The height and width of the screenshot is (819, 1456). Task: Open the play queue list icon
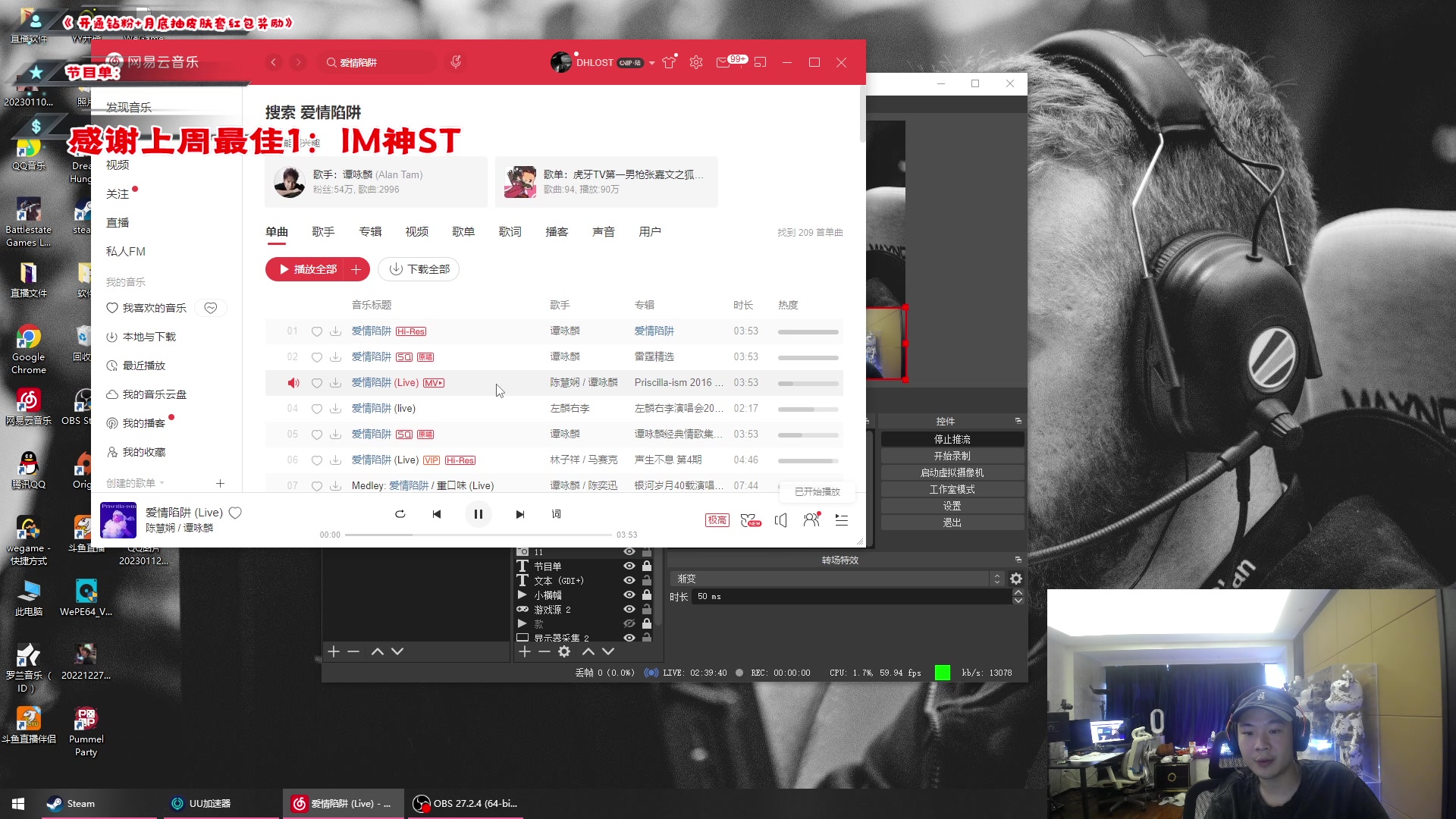[x=841, y=519]
